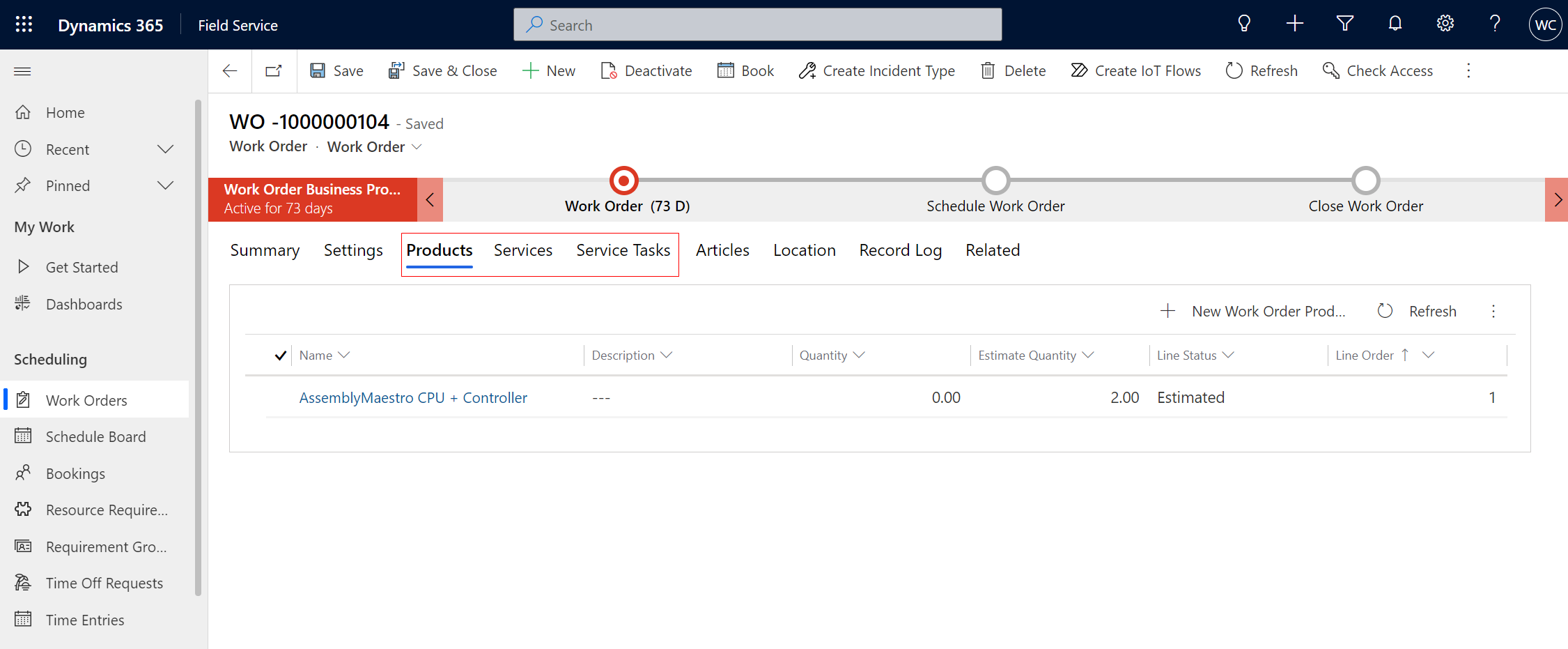This screenshot has width=1568, height=649.
Task: Click the global Search box
Action: coord(758,25)
